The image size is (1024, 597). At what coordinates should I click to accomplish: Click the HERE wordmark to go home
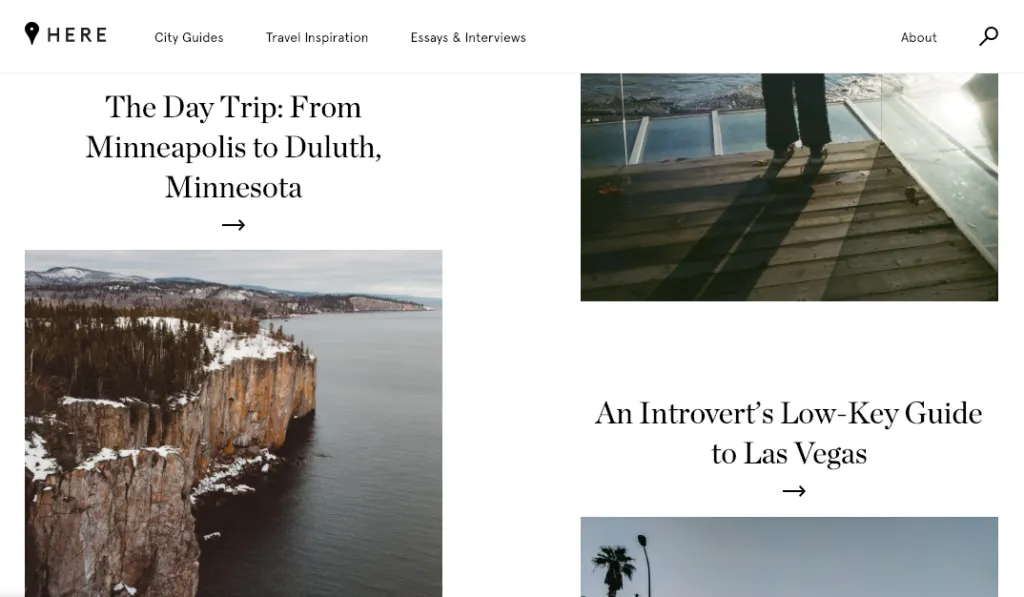coord(77,35)
